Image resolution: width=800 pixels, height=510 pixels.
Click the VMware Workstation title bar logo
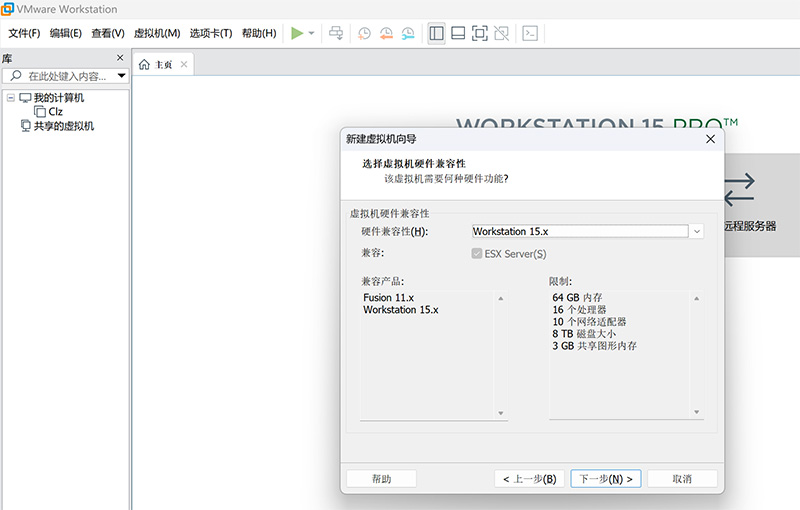click(7, 9)
